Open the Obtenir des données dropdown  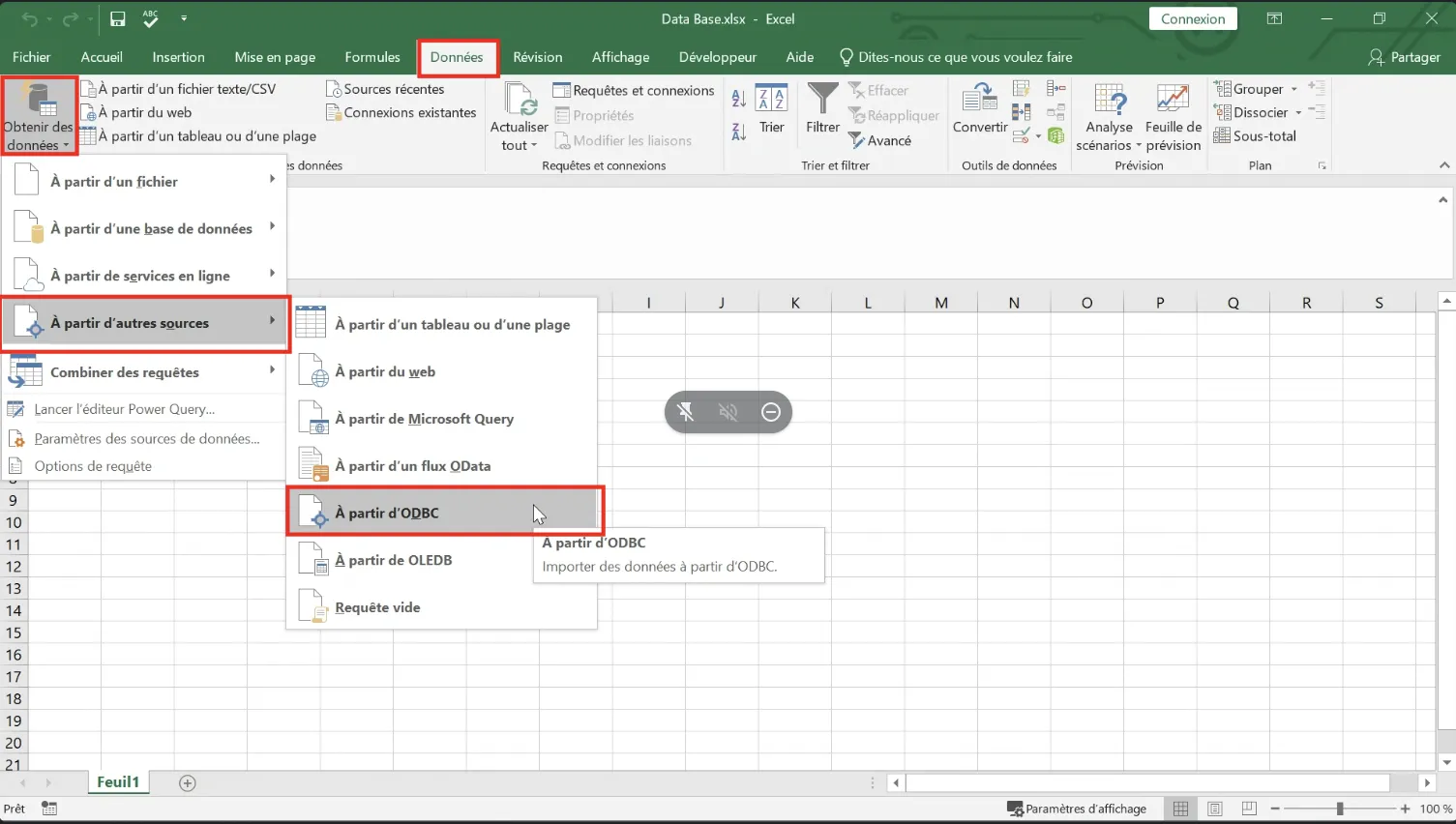[39, 117]
